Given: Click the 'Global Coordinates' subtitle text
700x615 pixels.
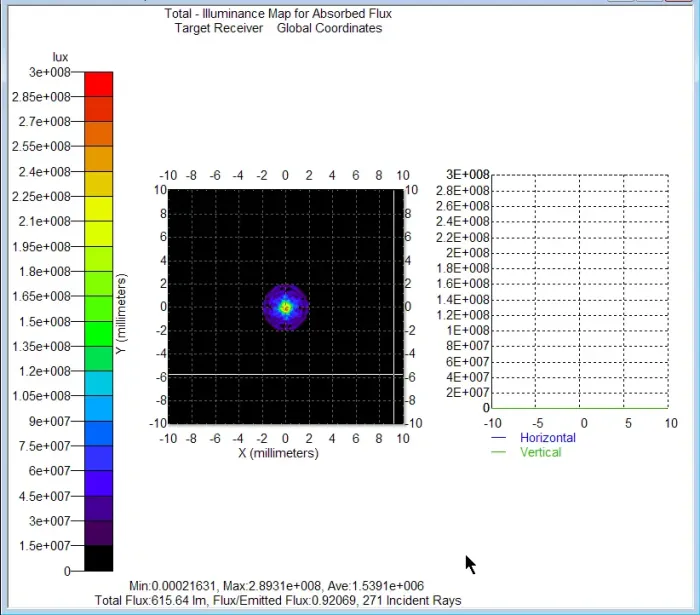Looking at the screenshot, I should click(329, 28).
